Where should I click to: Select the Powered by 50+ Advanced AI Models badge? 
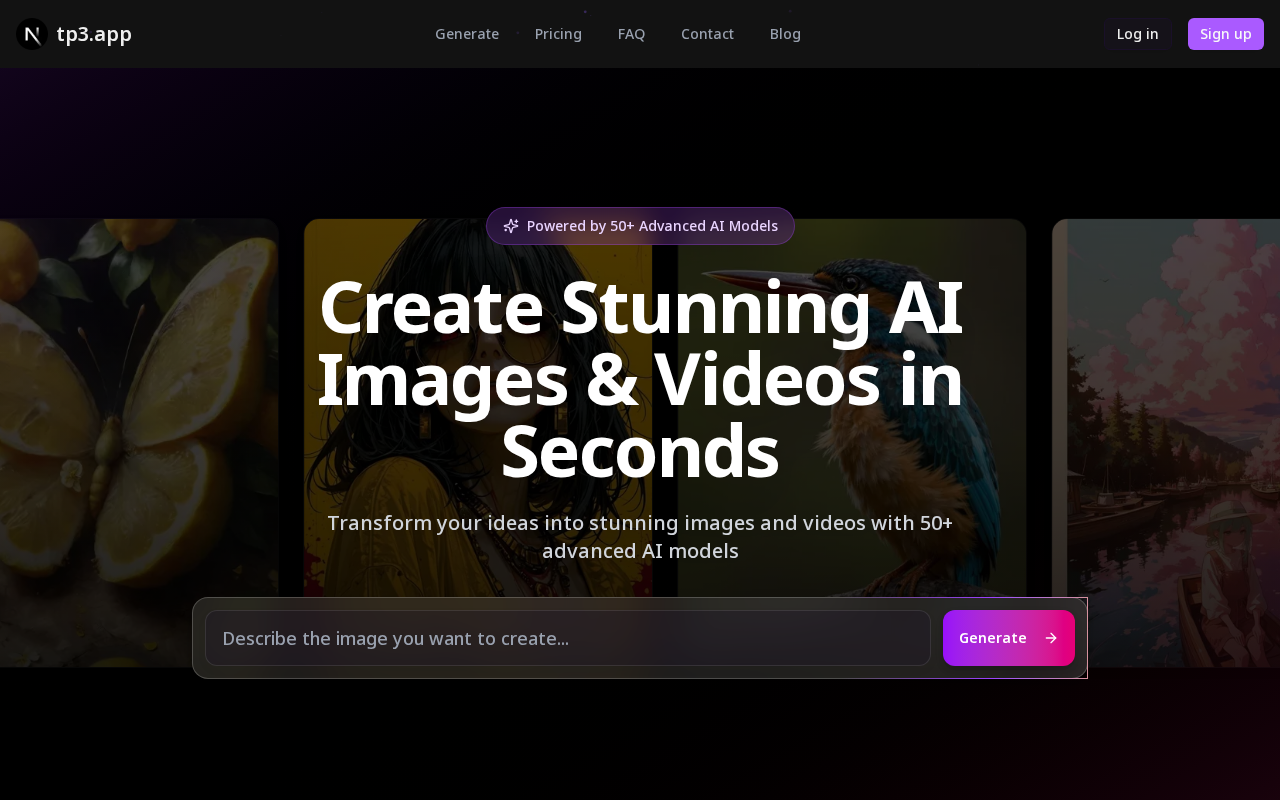click(x=640, y=226)
